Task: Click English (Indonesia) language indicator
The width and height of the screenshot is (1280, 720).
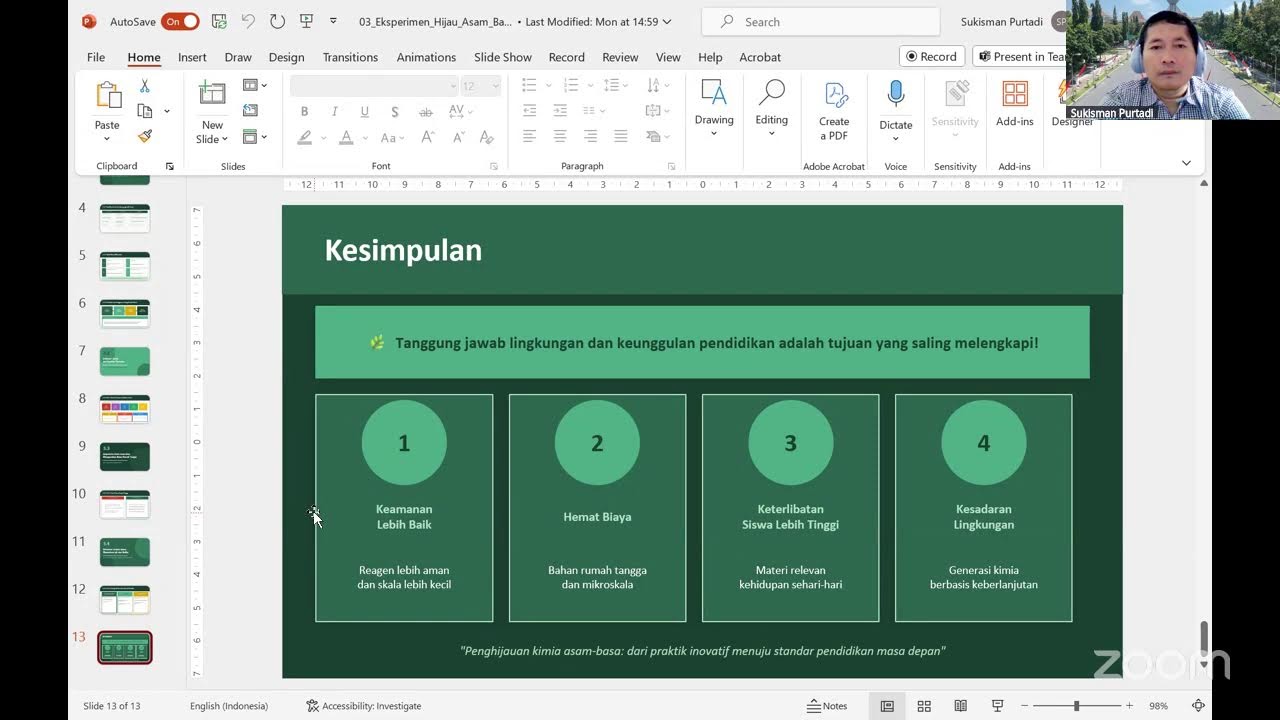Action: pos(229,706)
